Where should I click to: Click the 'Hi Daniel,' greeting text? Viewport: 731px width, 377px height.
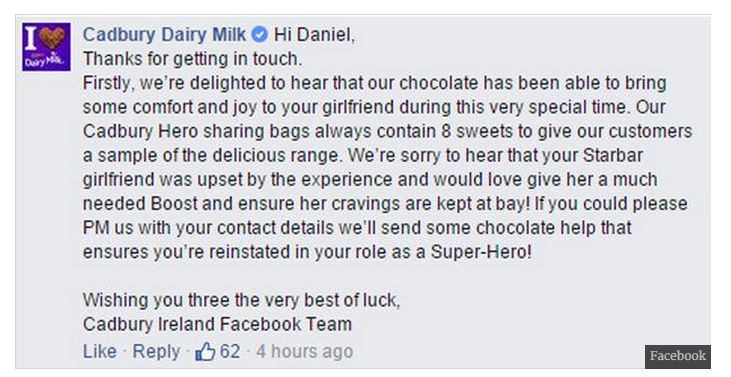point(314,35)
